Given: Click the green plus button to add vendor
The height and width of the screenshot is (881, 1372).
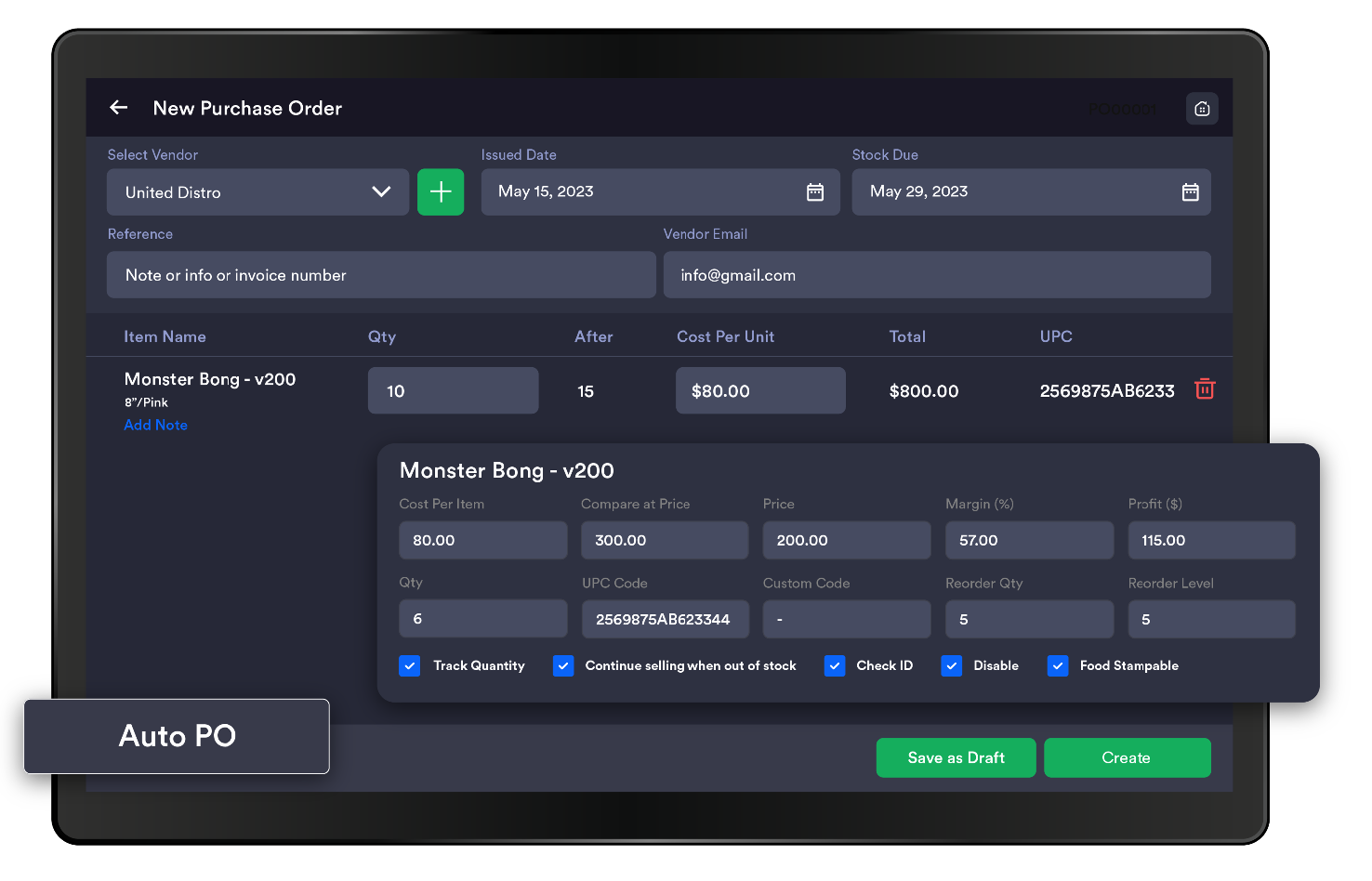Looking at the screenshot, I should tap(441, 192).
